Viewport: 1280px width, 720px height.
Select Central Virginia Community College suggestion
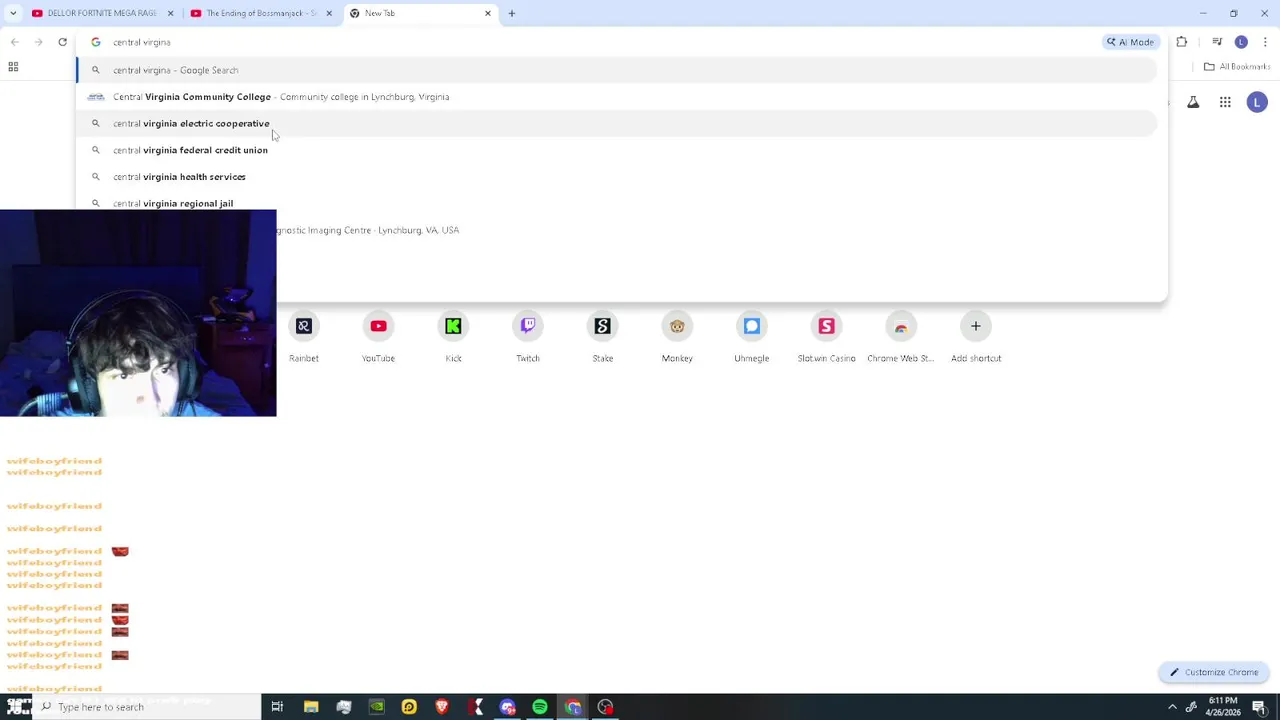click(x=617, y=97)
